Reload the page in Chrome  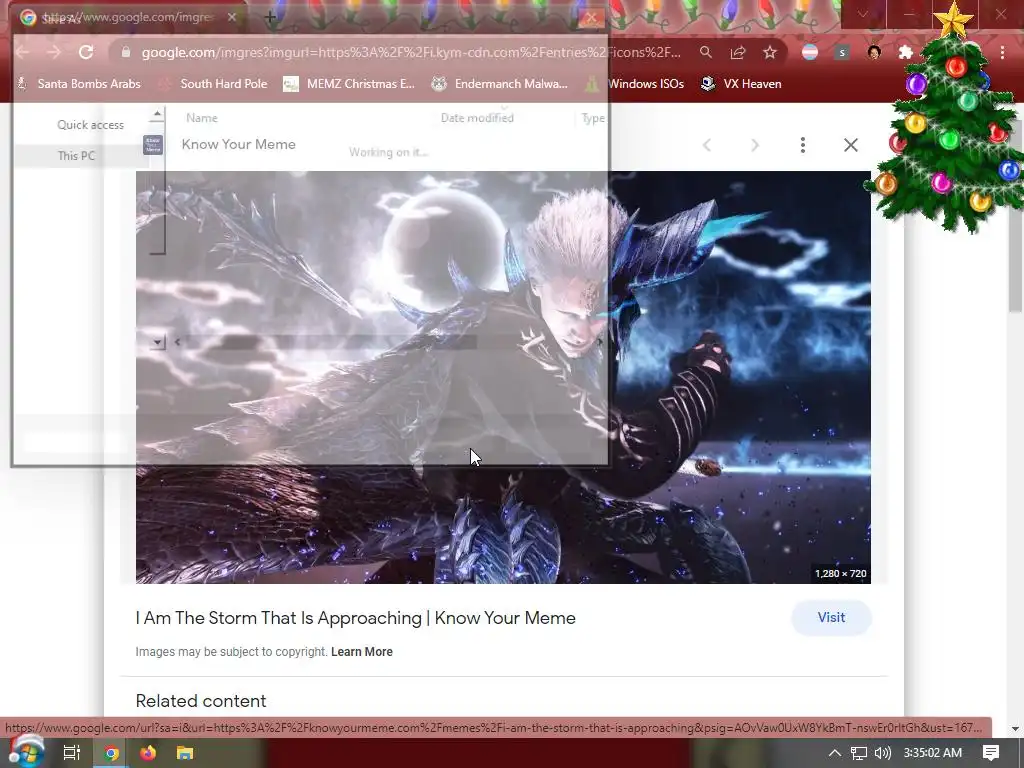(x=86, y=52)
